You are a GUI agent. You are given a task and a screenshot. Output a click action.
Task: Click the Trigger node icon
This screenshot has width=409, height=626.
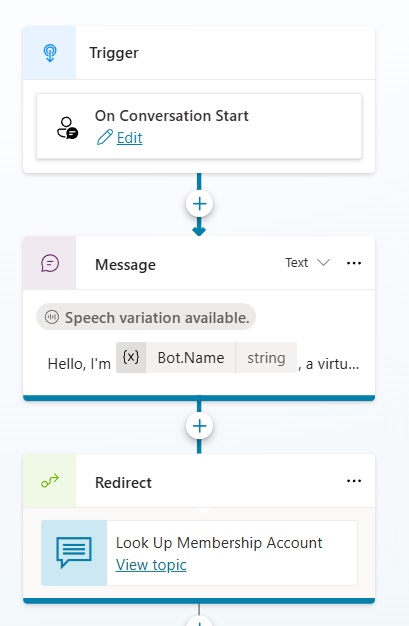click(50, 53)
